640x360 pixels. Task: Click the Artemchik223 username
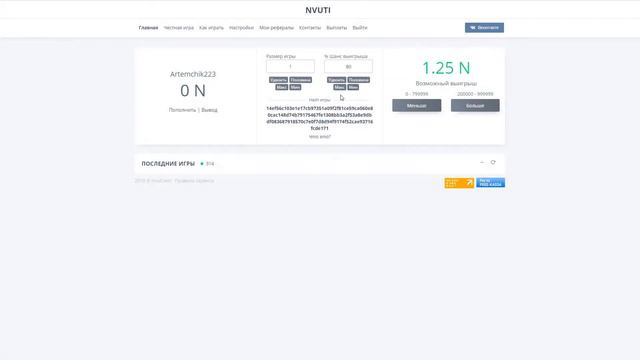193,74
